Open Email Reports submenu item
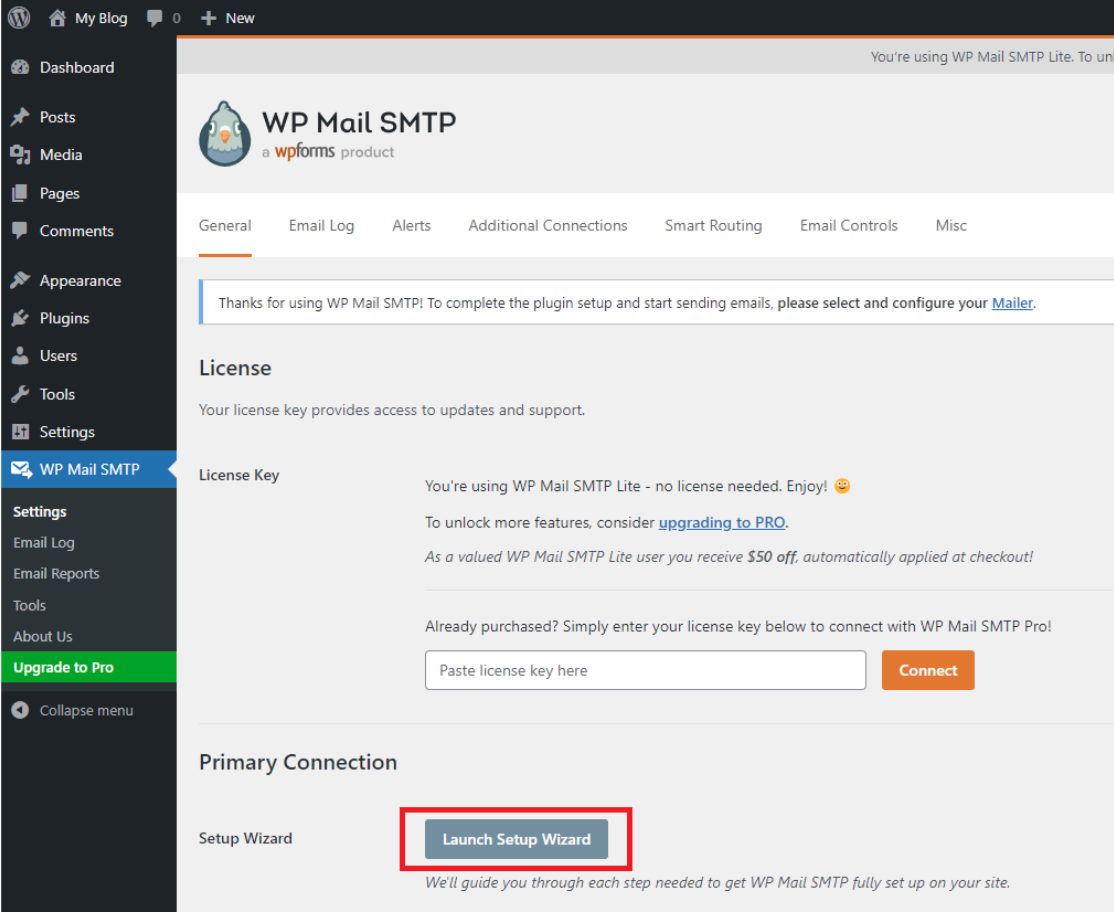Screen dimensions: 1114x912 coord(56,574)
